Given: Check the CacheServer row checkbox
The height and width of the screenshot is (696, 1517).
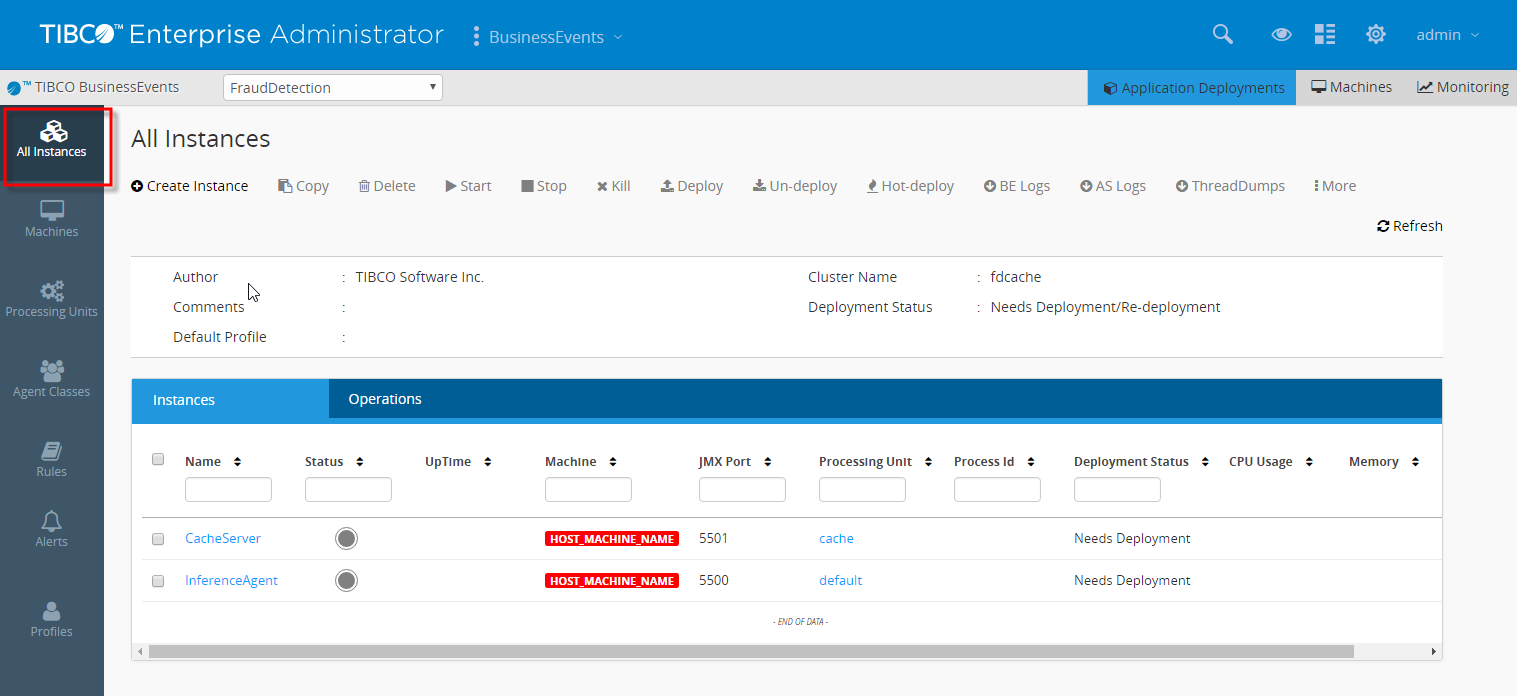Looking at the screenshot, I should pyautogui.click(x=158, y=539).
